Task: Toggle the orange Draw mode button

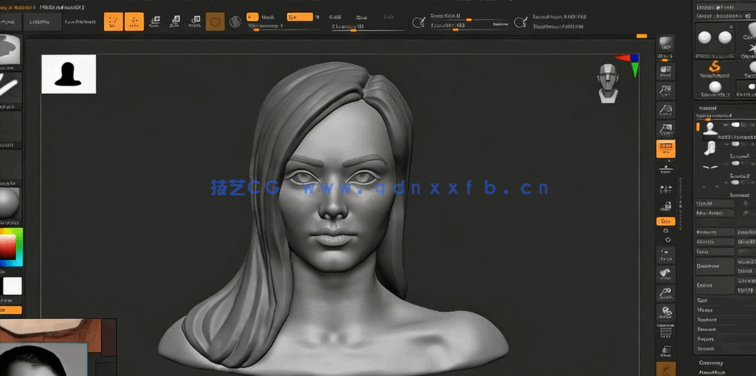Action: tap(134, 22)
